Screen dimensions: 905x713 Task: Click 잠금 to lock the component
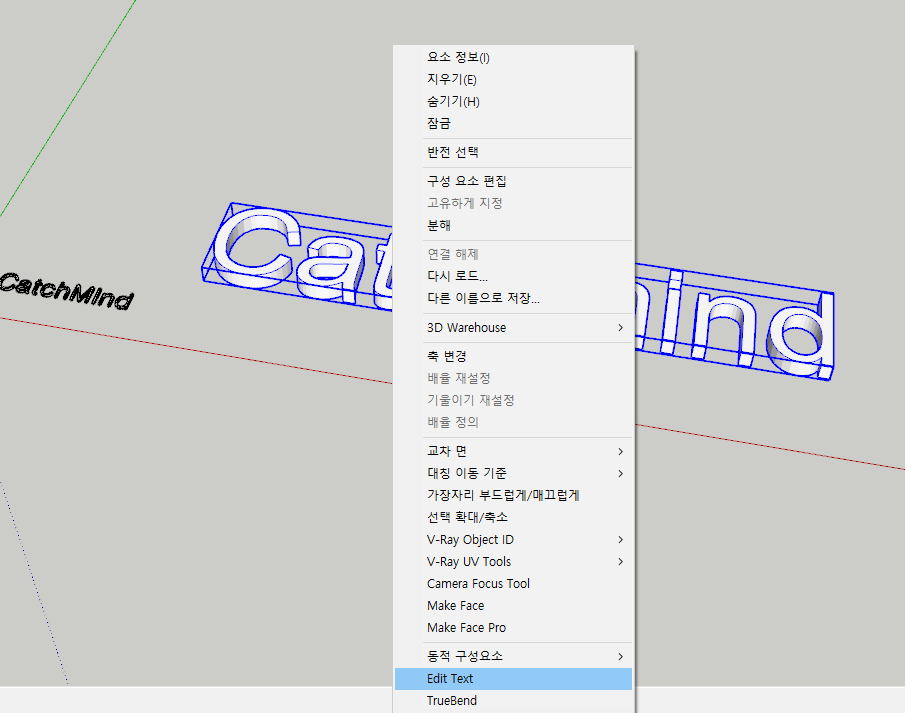pyautogui.click(x=513, y=123)
